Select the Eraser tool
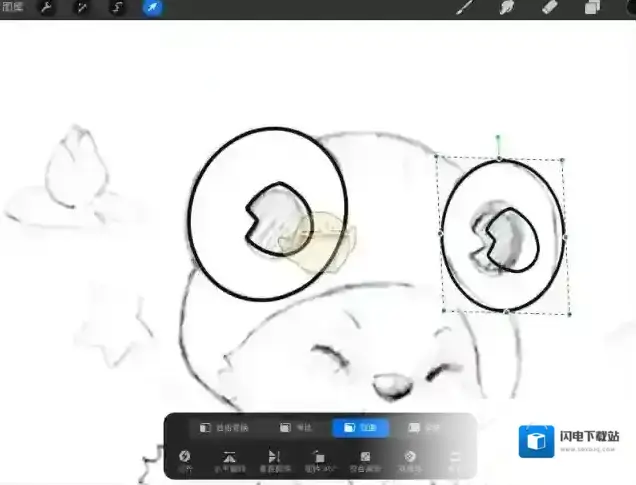 (548, 8)
